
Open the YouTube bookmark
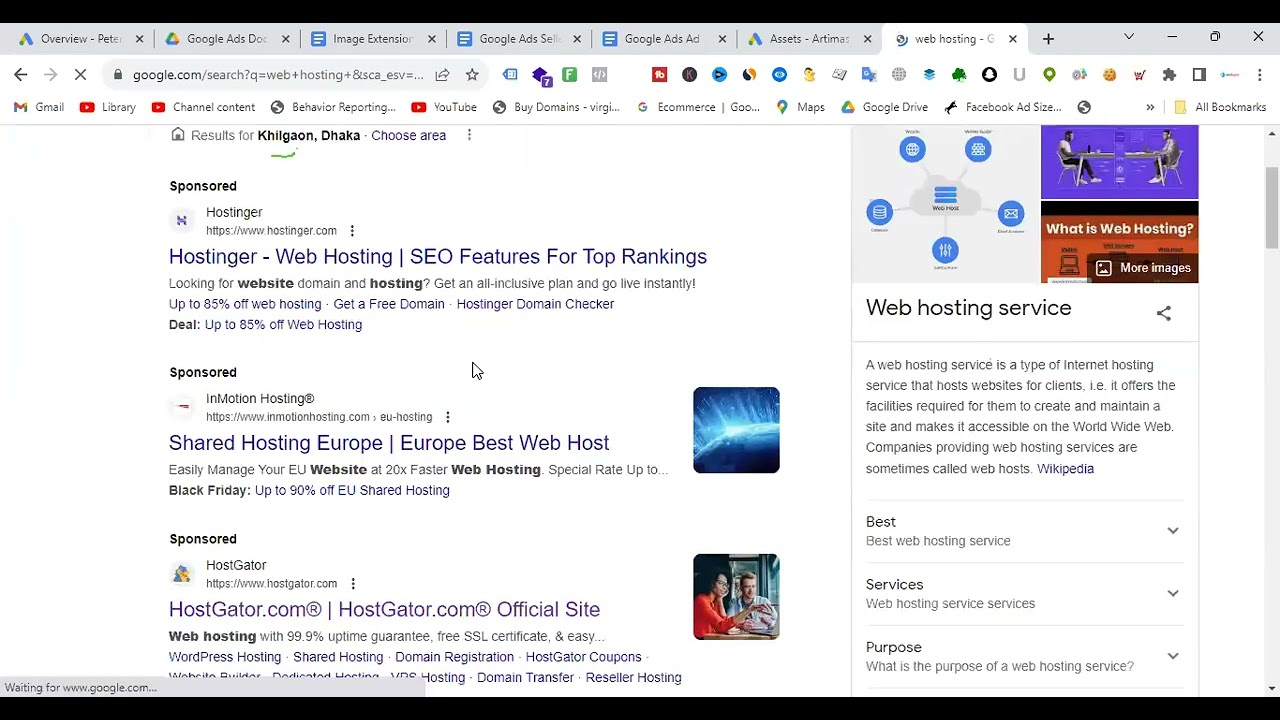[445, 107]
